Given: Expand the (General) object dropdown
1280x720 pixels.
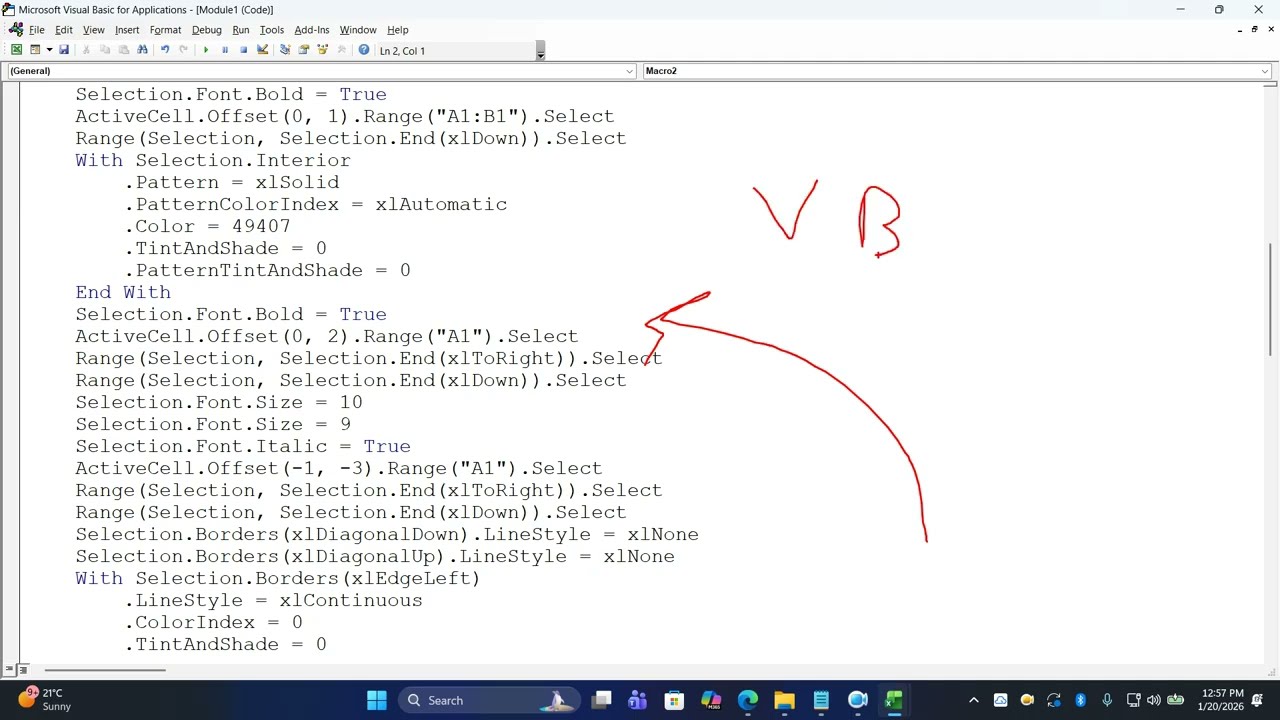Looking at the screenshot, I should pyautogui.click(x=630, y=71).
